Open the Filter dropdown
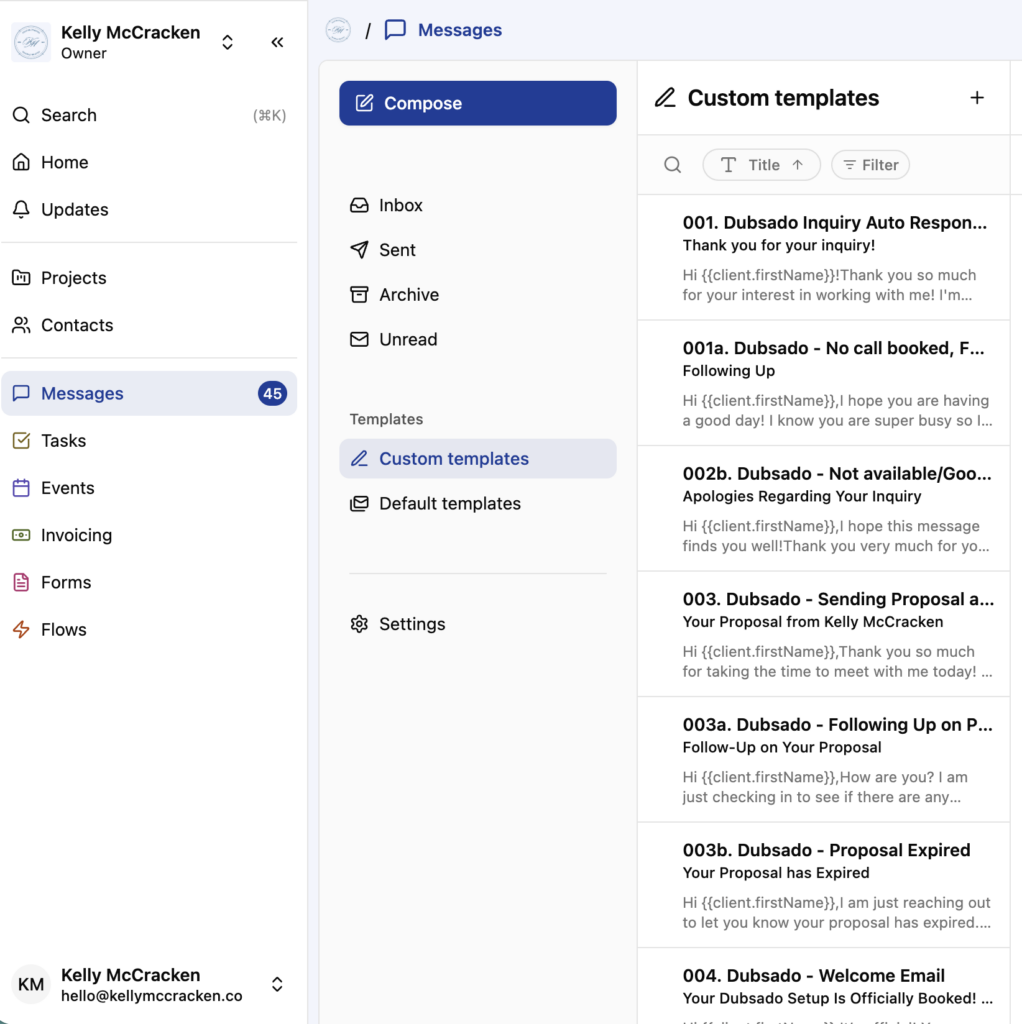 tap(870, 164)
